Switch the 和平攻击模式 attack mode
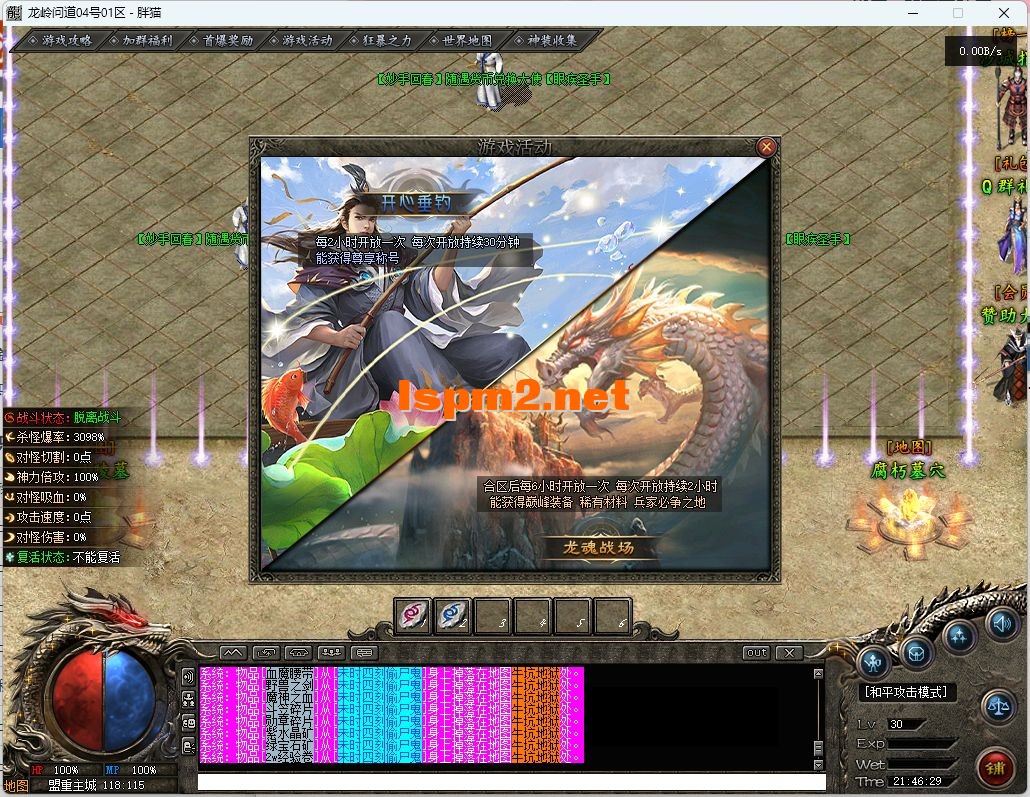 tap(907, 692)
